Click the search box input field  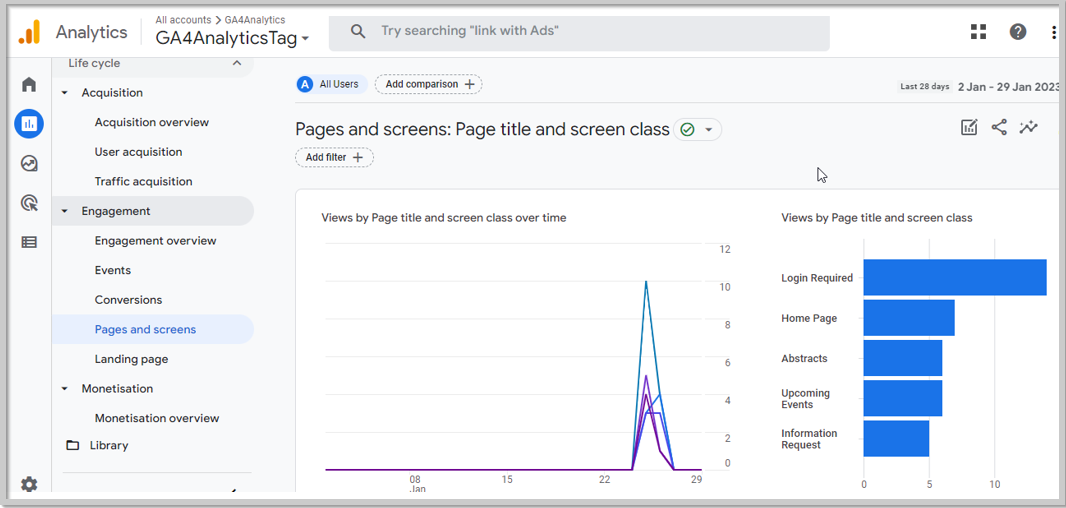click(x=579, y=31)
